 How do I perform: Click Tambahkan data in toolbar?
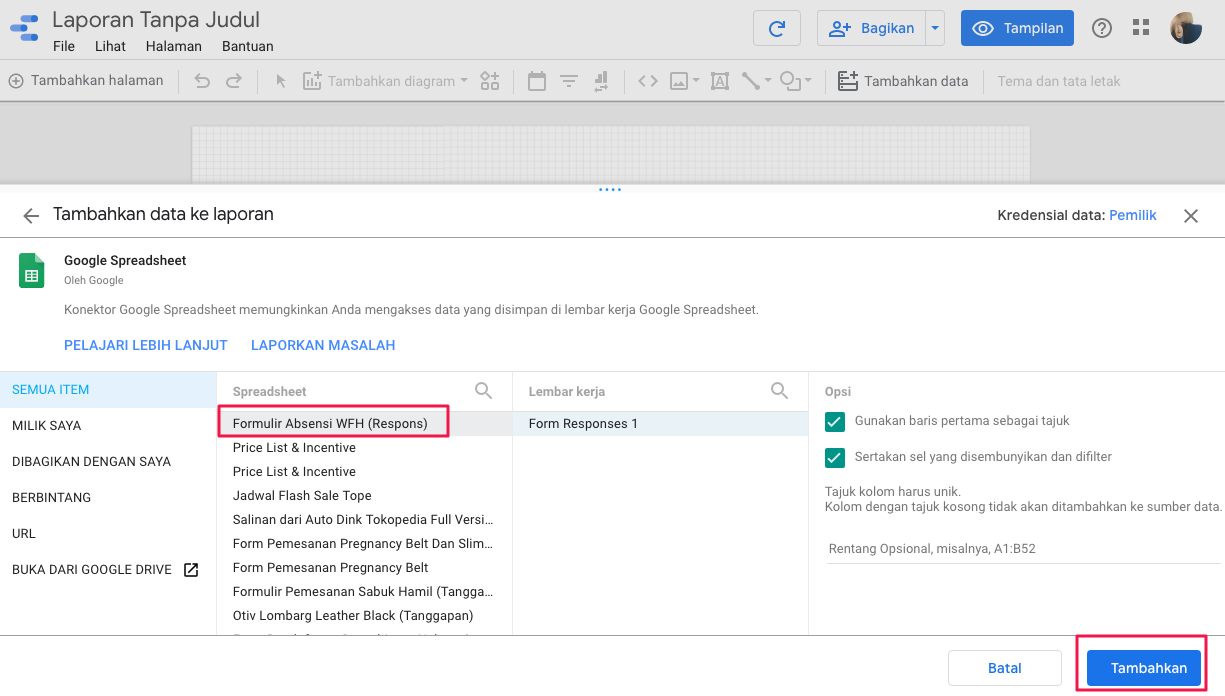[x=903, y=81]
